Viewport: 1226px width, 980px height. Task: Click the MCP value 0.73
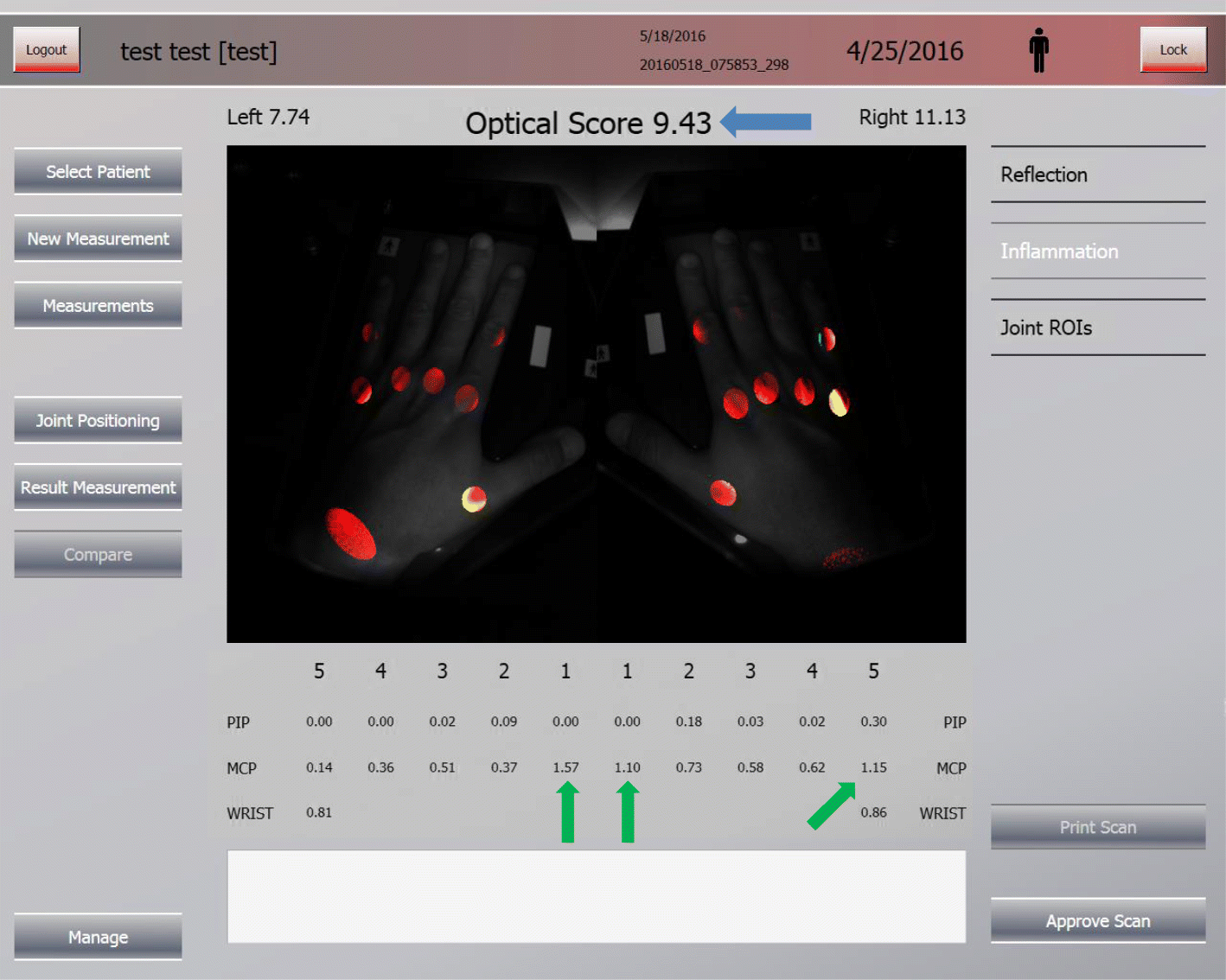688,767
